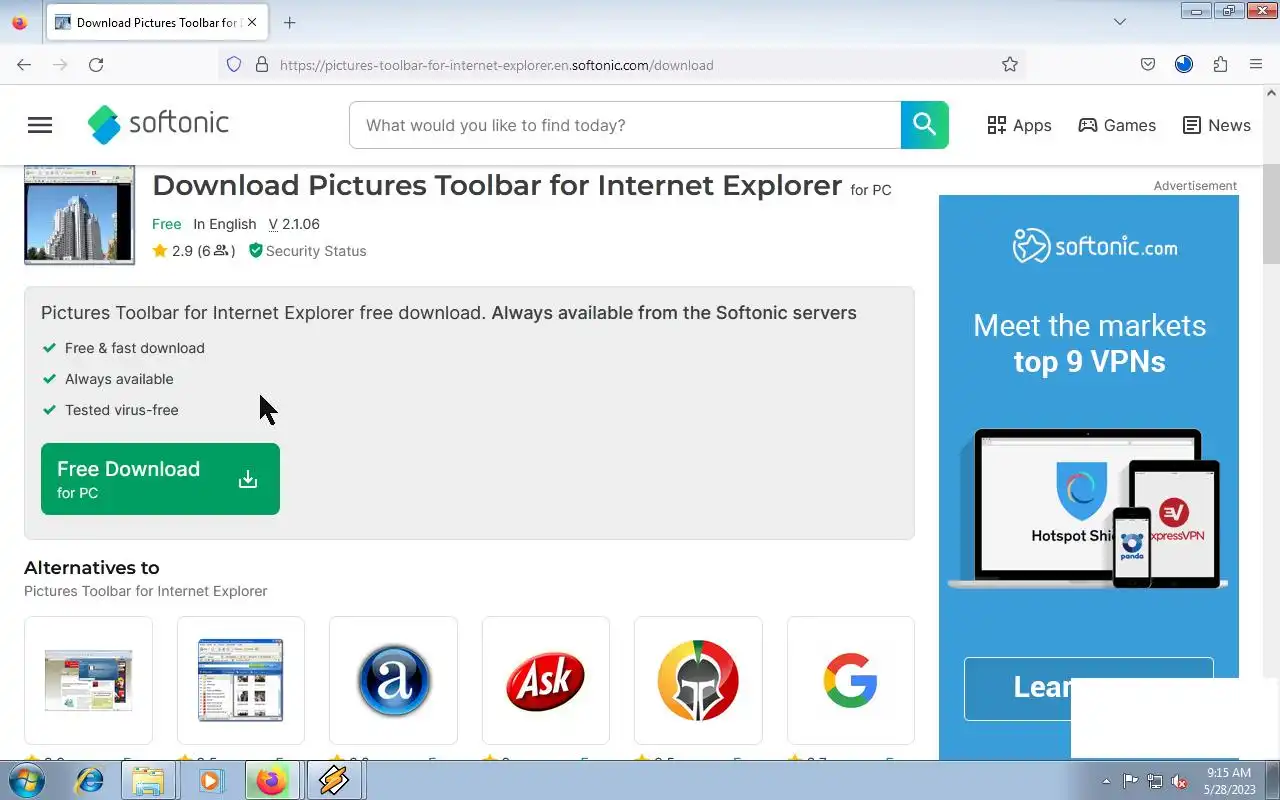The image size is (1280, 800).
Task: Open the helmet icon alternative app
Action: tap(698, 680)
